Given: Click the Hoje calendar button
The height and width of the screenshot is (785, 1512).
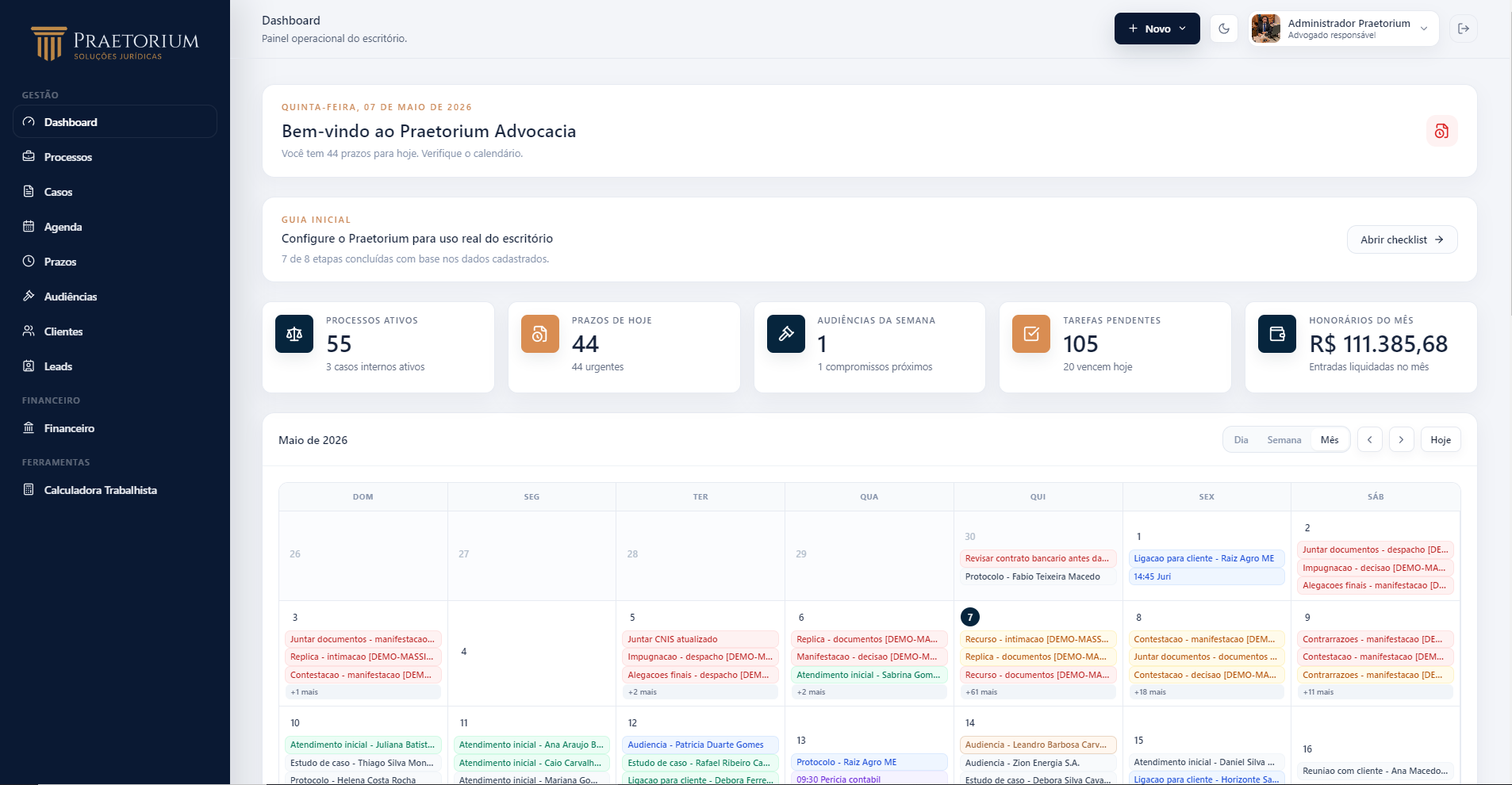Looking at the screenshot, I should pos(1441,440).
